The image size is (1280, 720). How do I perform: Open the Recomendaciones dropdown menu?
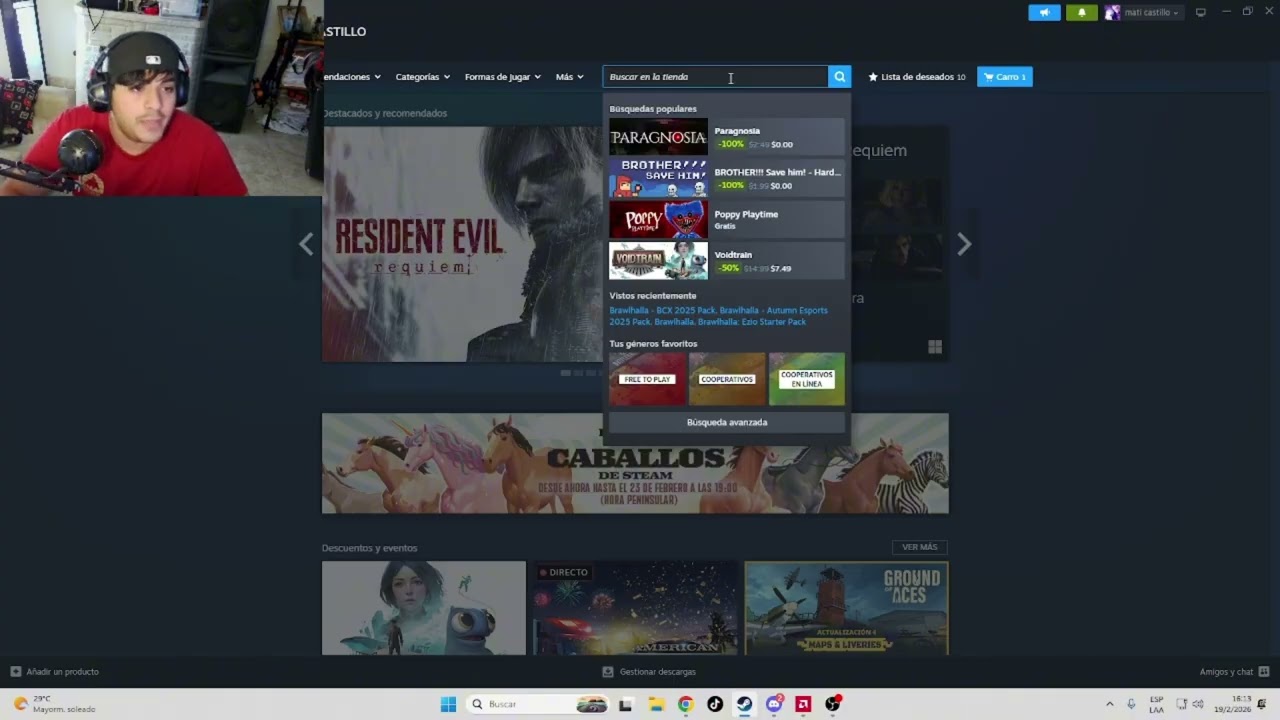point(351,77)
